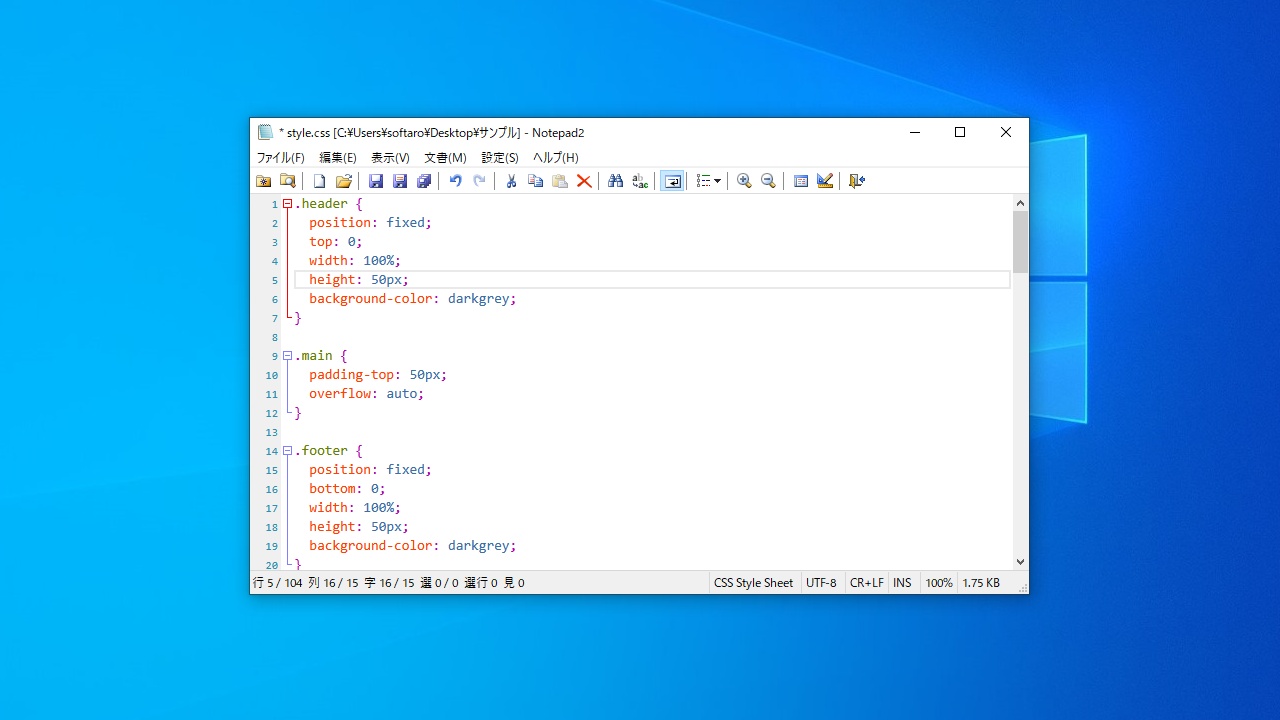Open the 表示(V) menu
The image size is (1280, 720).
coord(390,158)
